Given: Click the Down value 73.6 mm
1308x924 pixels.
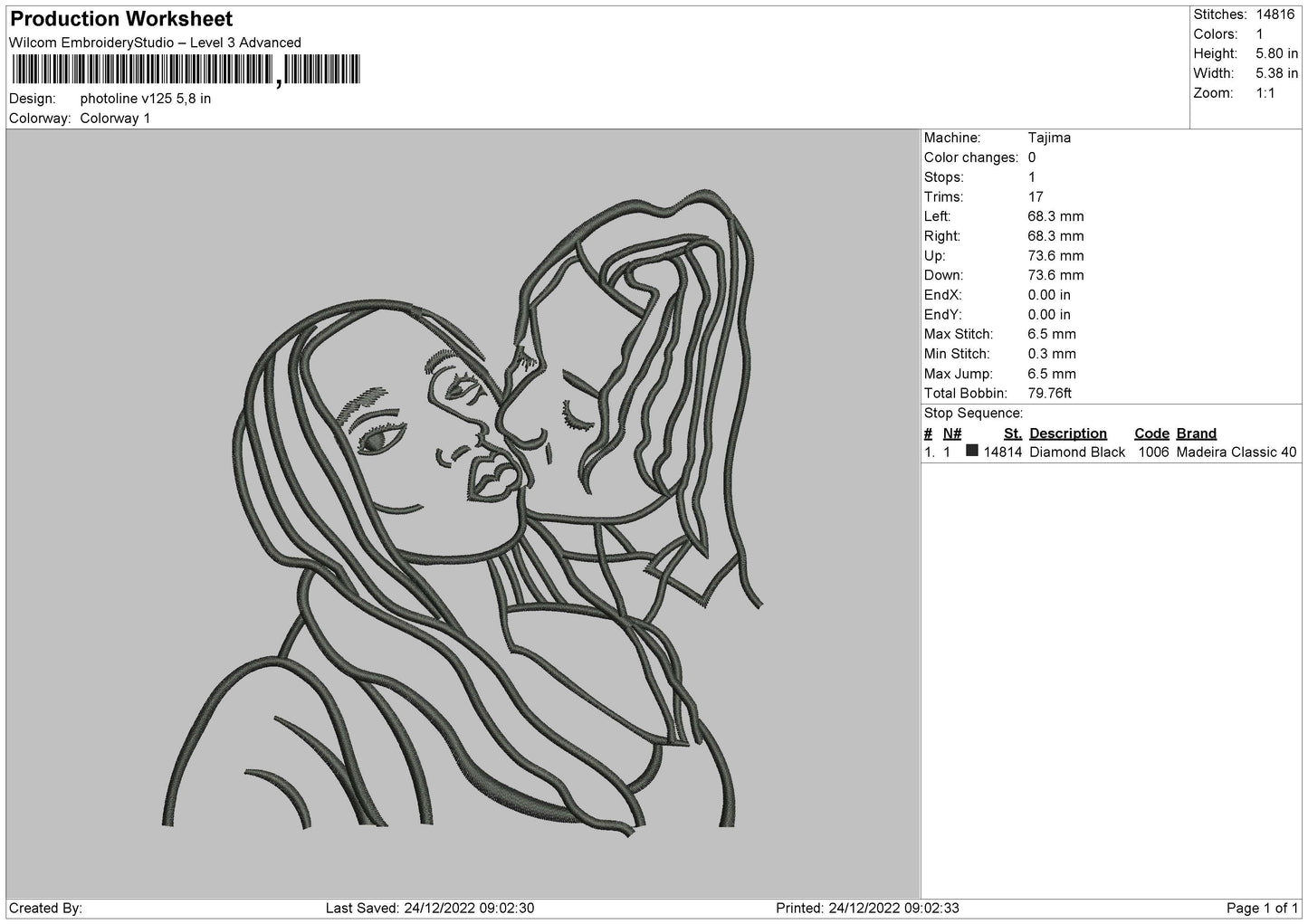Looking at the screenshot, I should pos(1055,275).
